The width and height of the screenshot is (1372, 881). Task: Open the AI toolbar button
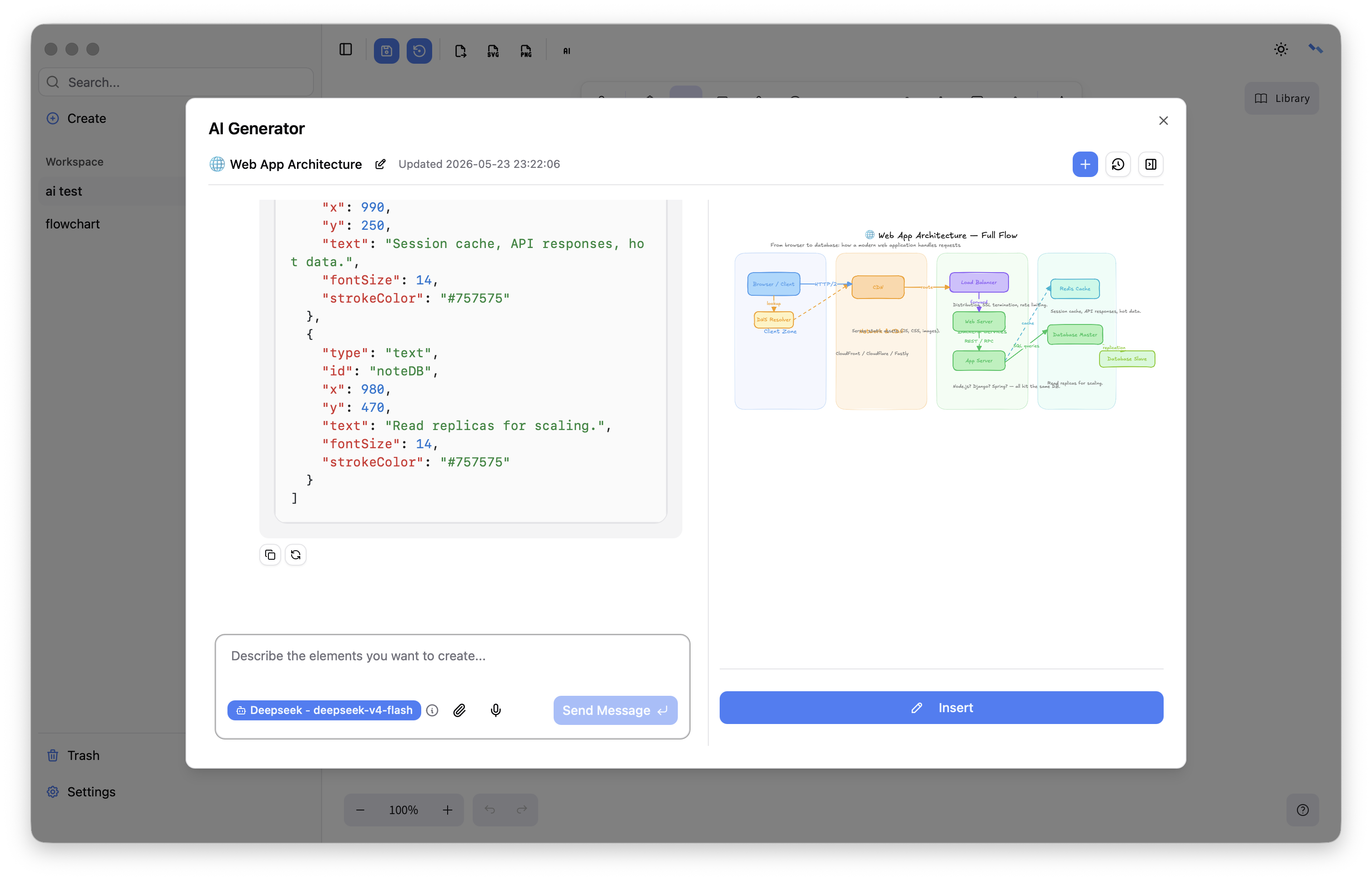[x=567, y=51]
